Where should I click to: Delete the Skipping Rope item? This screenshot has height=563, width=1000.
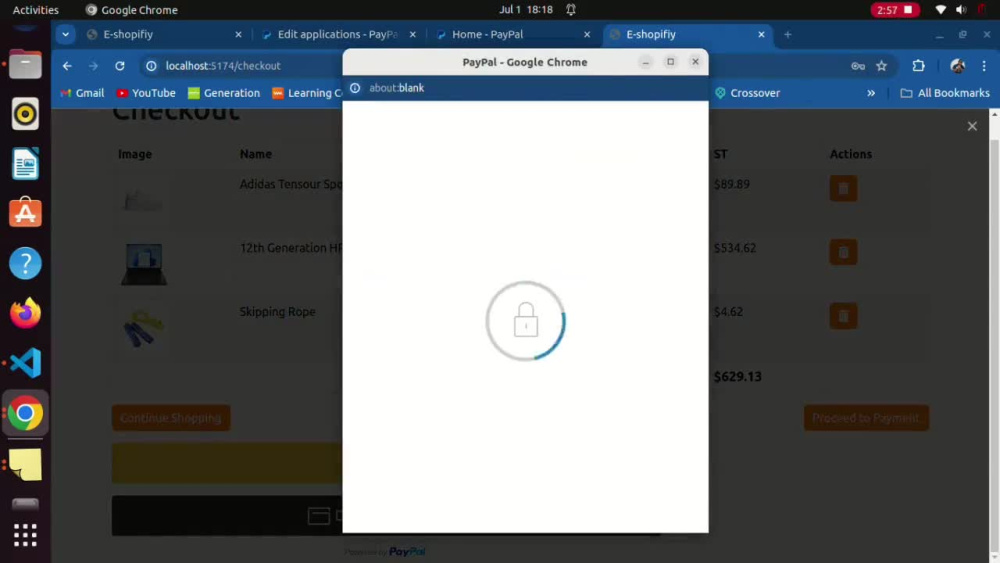click(843, 316)
